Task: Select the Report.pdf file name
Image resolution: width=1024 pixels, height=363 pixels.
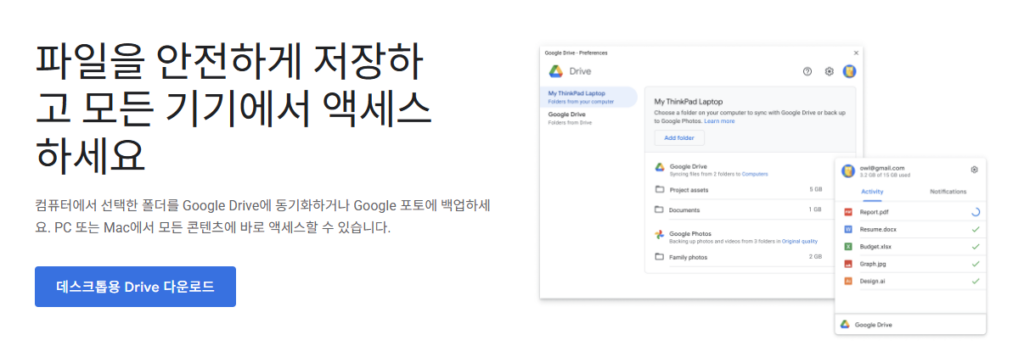Action: [x=874, y=212]
